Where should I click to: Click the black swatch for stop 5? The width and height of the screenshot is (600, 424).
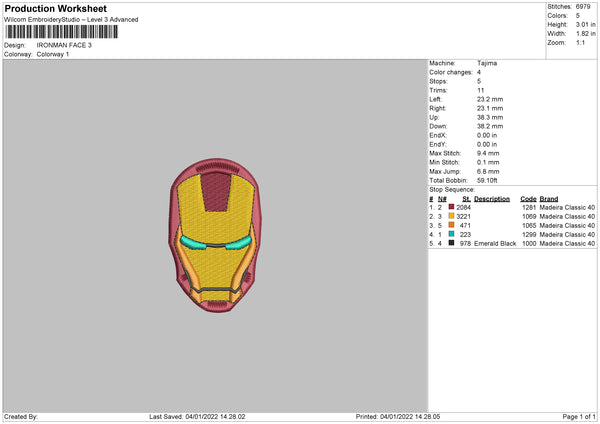[x=451, y=243]
